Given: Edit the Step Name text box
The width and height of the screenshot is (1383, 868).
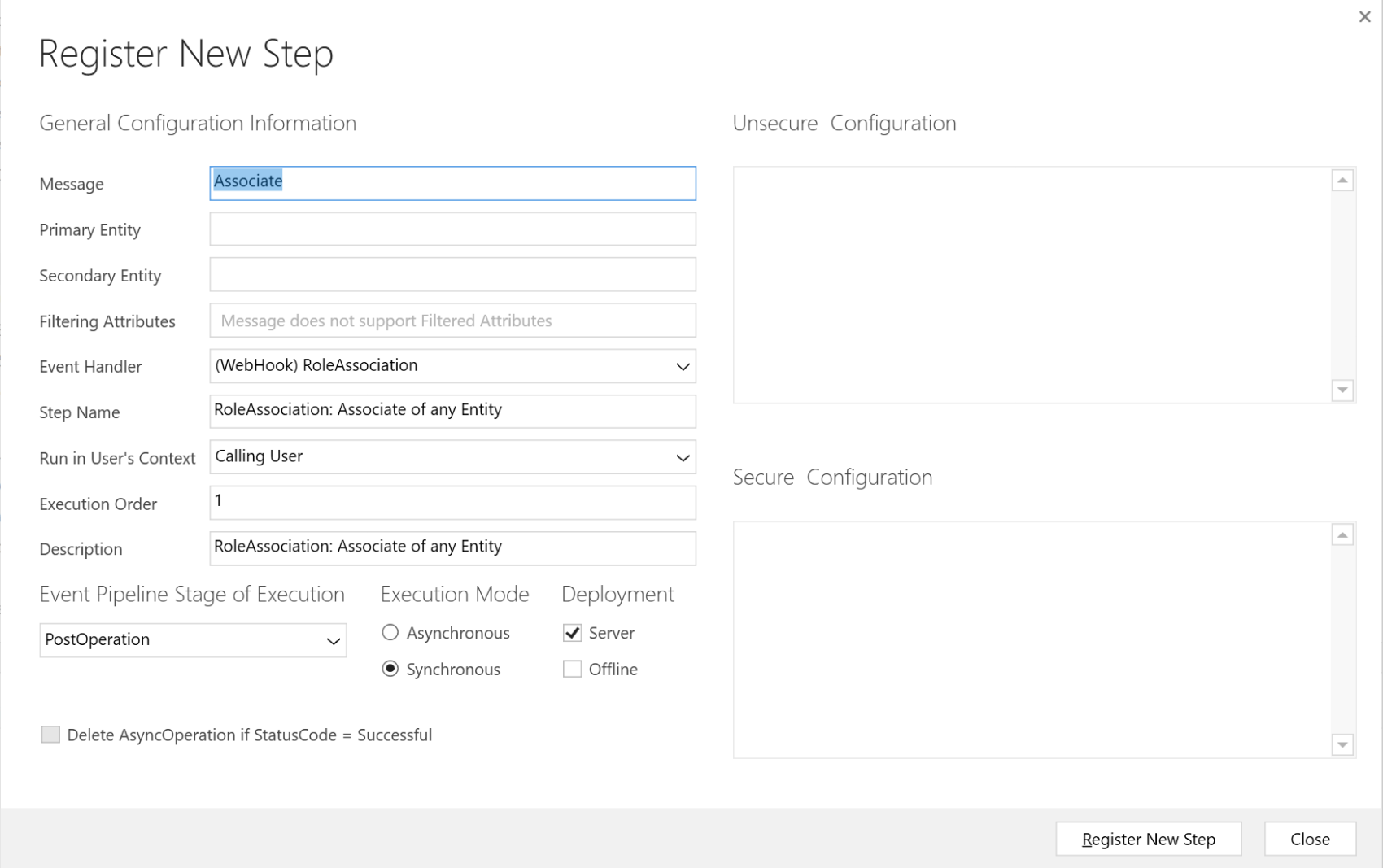Looking at the screenshot, I should click(x=452, y=411).
